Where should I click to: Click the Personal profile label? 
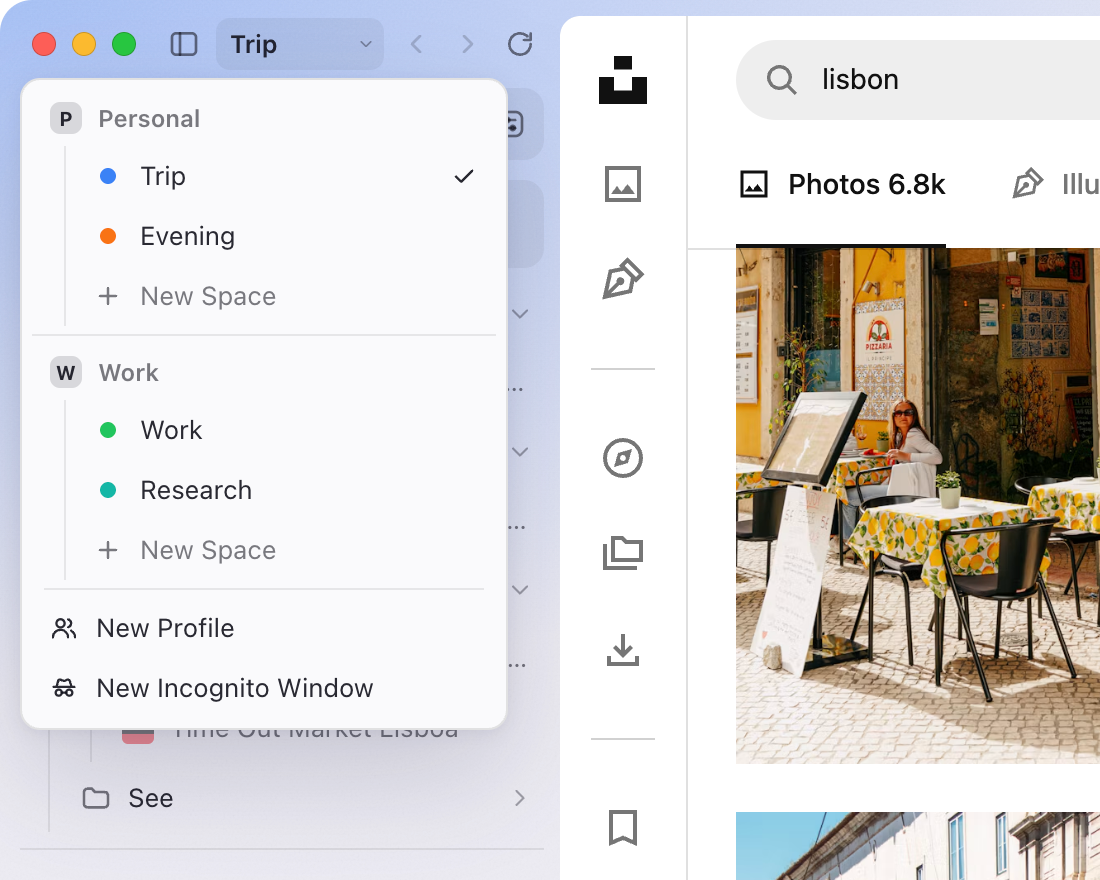pyautogui.click(x=149, y=119)
